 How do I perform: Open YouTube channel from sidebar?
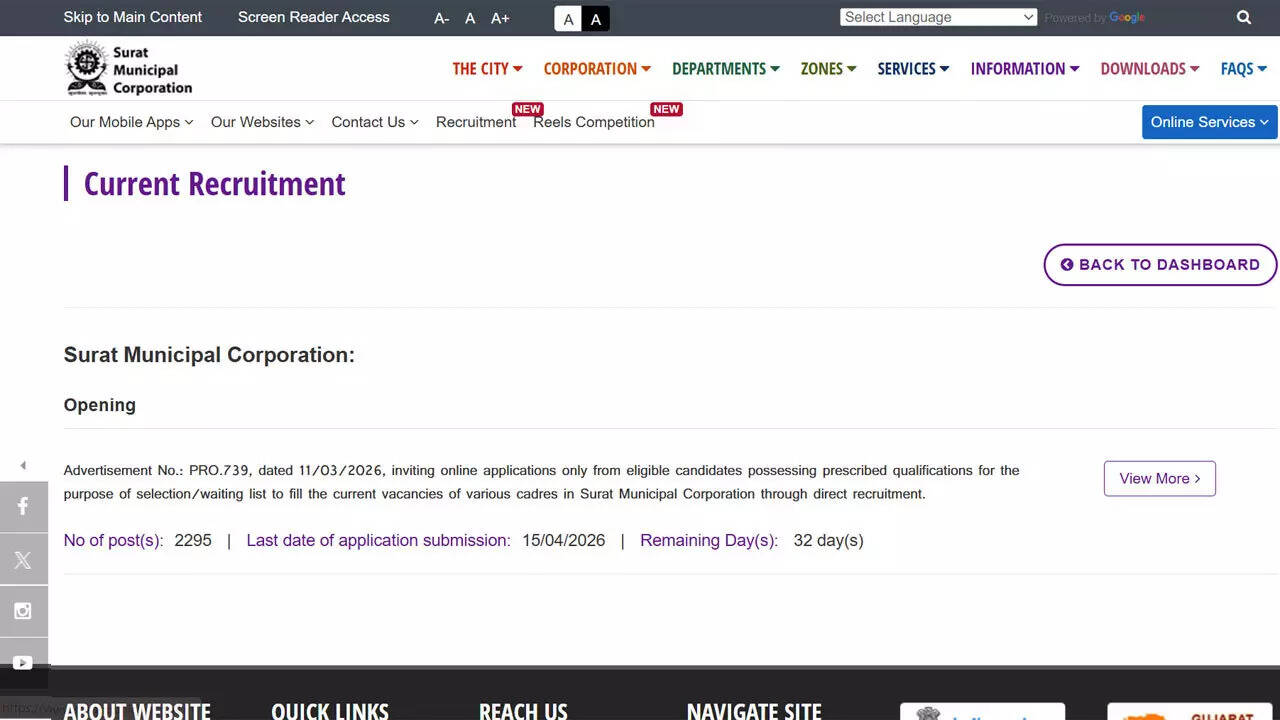(24, 662)
